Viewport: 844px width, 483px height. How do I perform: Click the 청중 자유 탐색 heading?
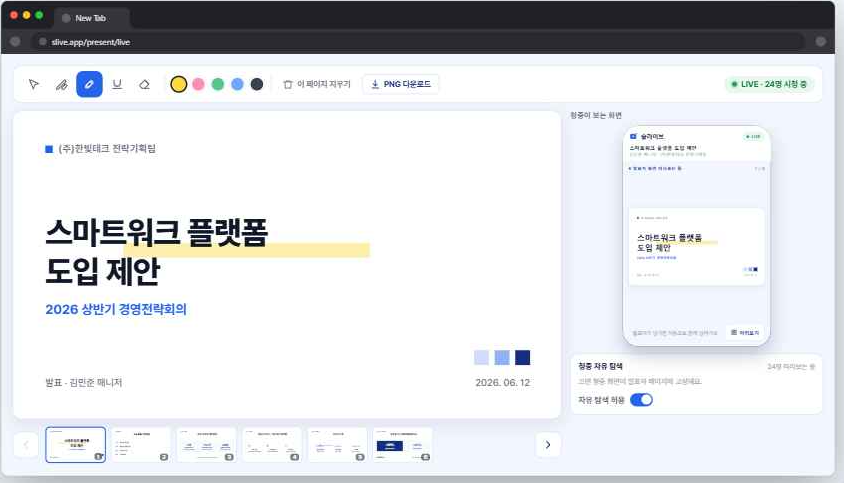[x=600, y=366]
